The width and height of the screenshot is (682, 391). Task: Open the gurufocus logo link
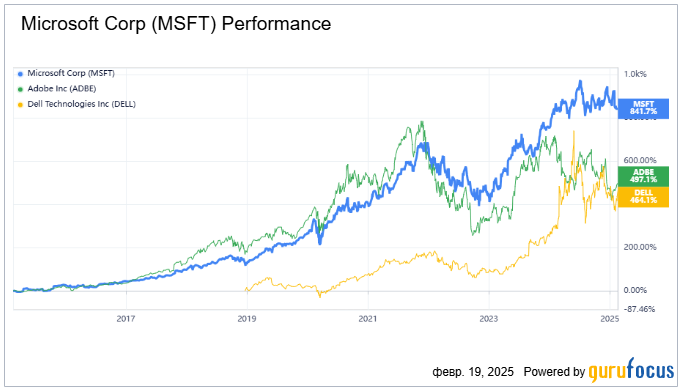coord(631,371)
